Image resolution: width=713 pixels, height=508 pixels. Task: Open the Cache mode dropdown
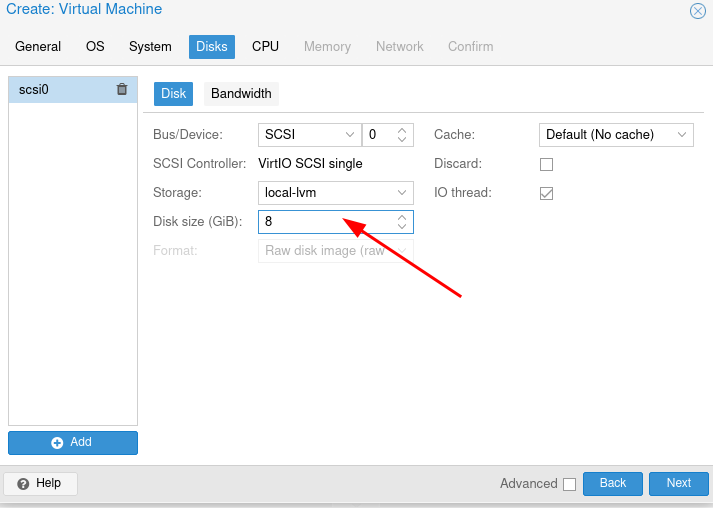point(682,135)
